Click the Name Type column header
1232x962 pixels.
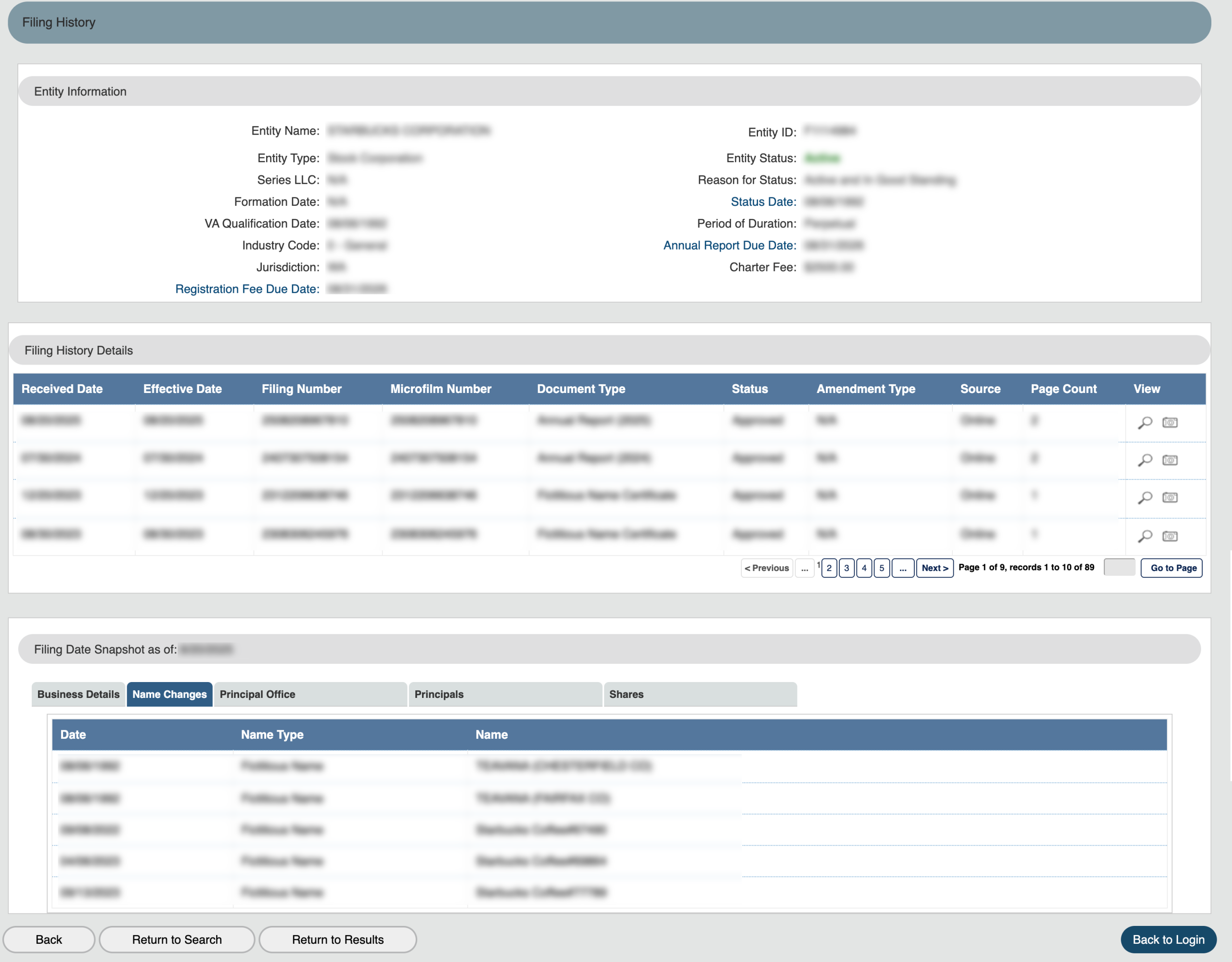point(272,734)
